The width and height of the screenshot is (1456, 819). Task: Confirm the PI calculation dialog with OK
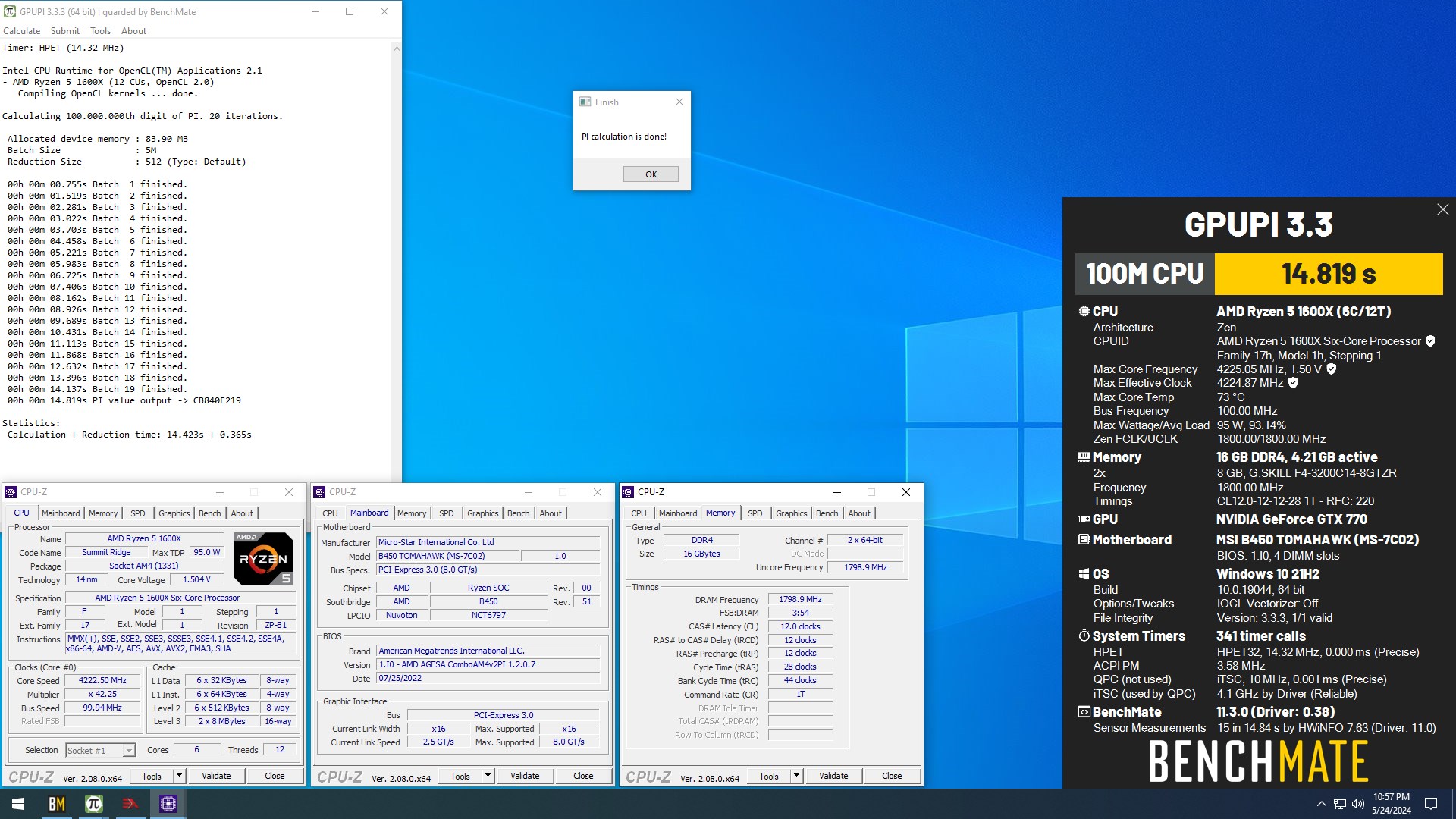pyautogui.click(x=651, y=174)
